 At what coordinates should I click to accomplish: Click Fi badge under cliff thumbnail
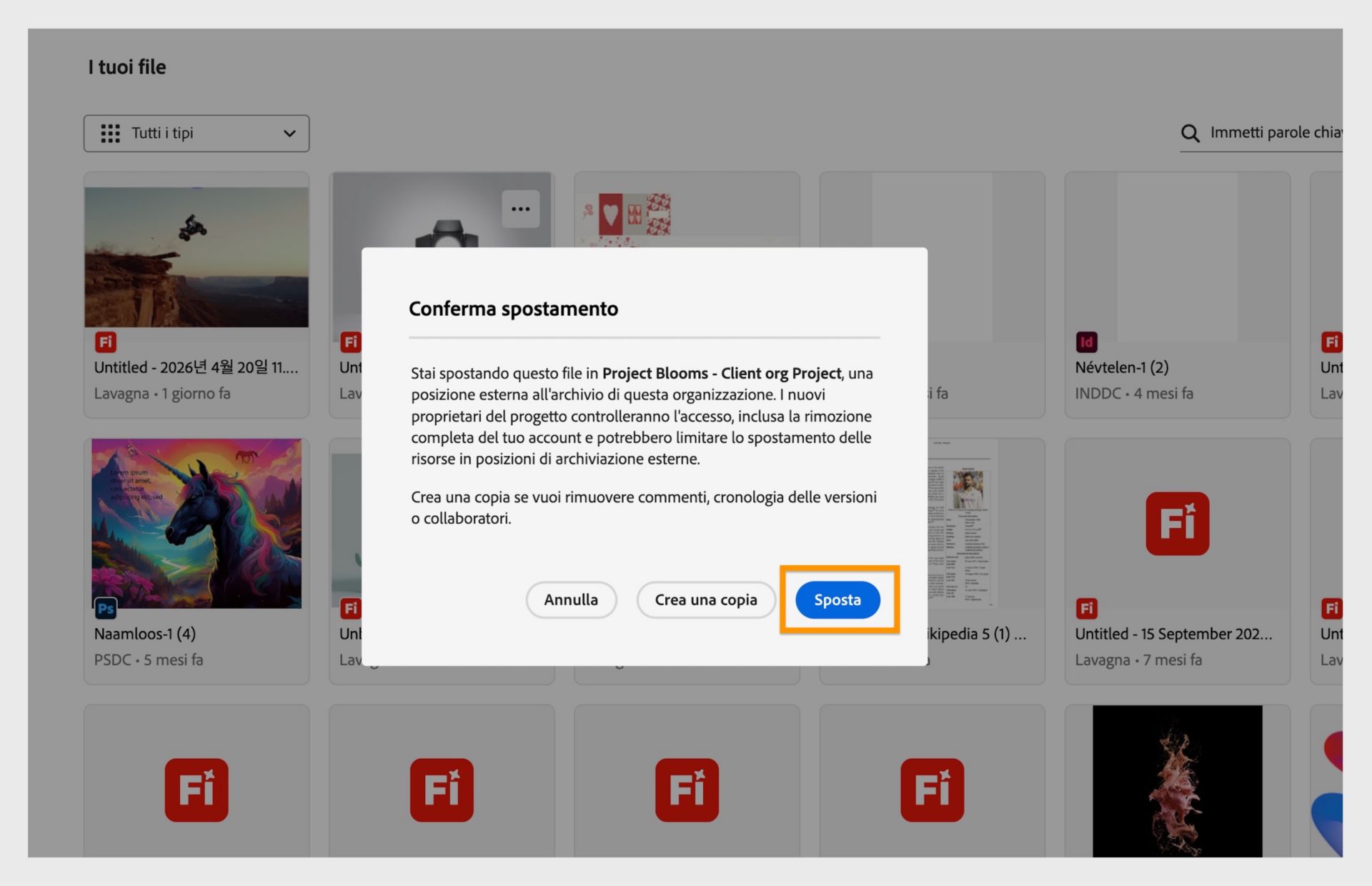click(x=106, y=342)
